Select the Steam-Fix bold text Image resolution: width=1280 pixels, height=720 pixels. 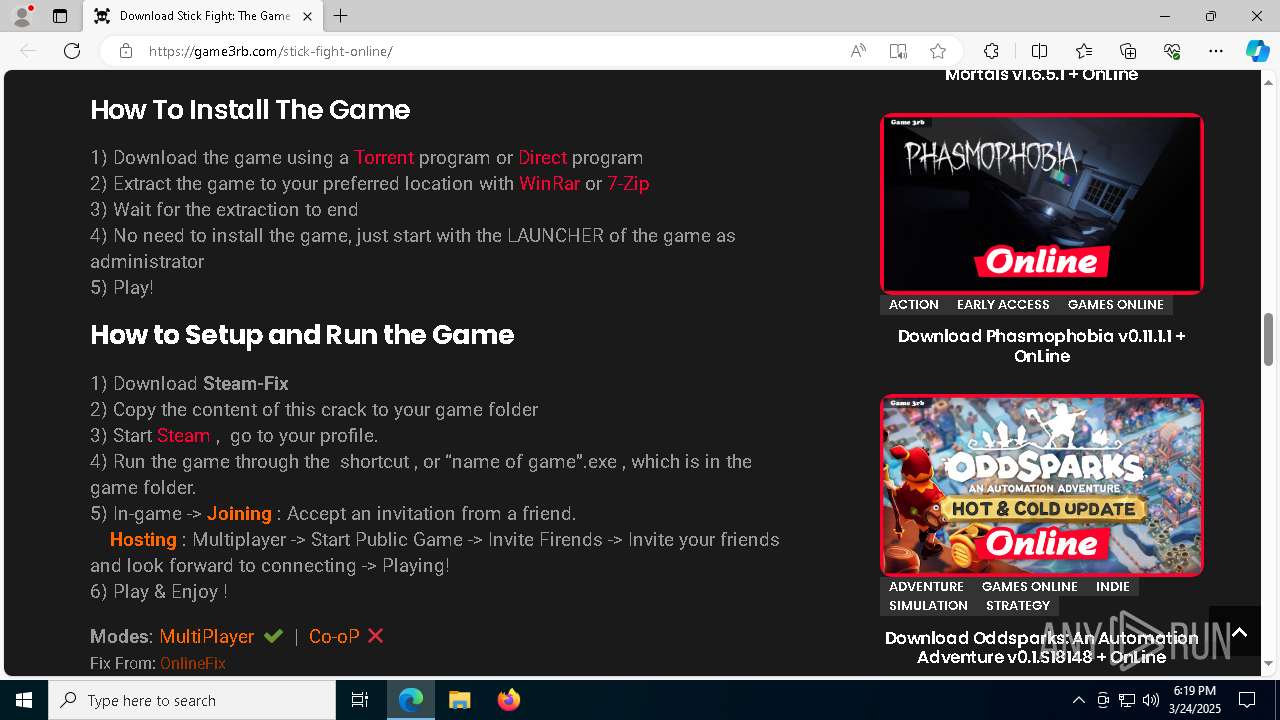coord(246,384)
